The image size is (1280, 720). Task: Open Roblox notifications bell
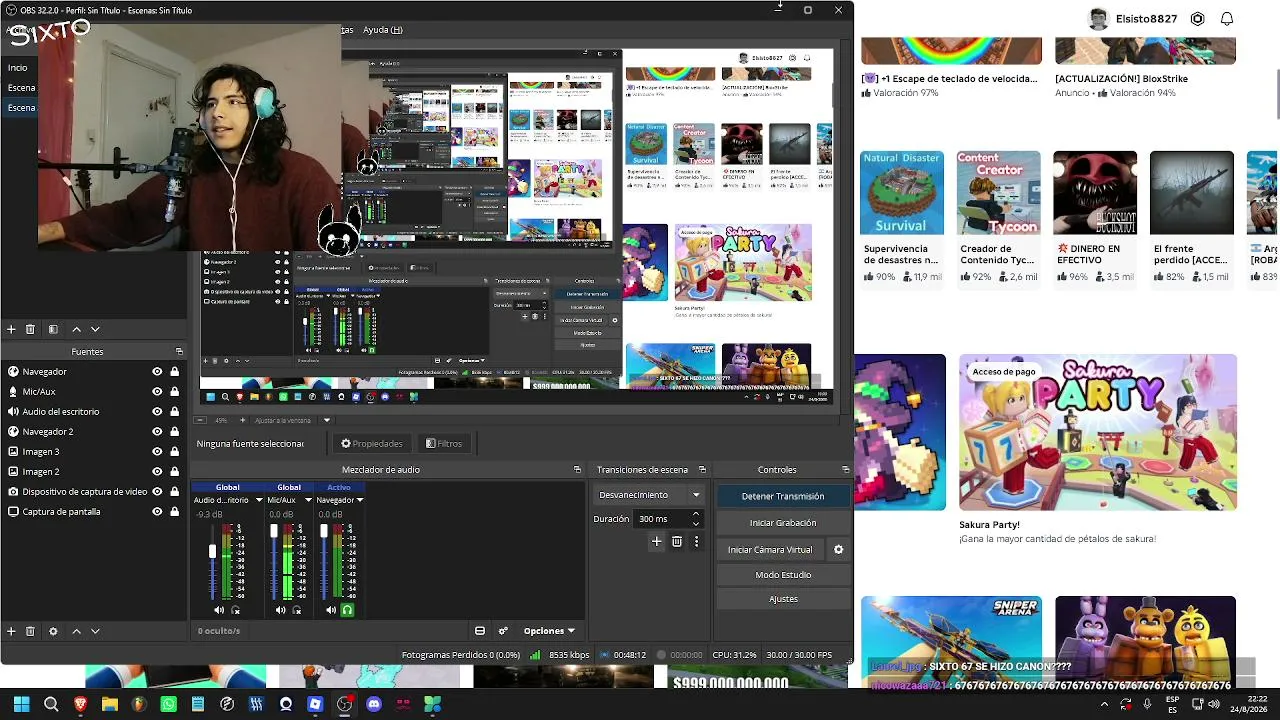(x=1227, y=19)
